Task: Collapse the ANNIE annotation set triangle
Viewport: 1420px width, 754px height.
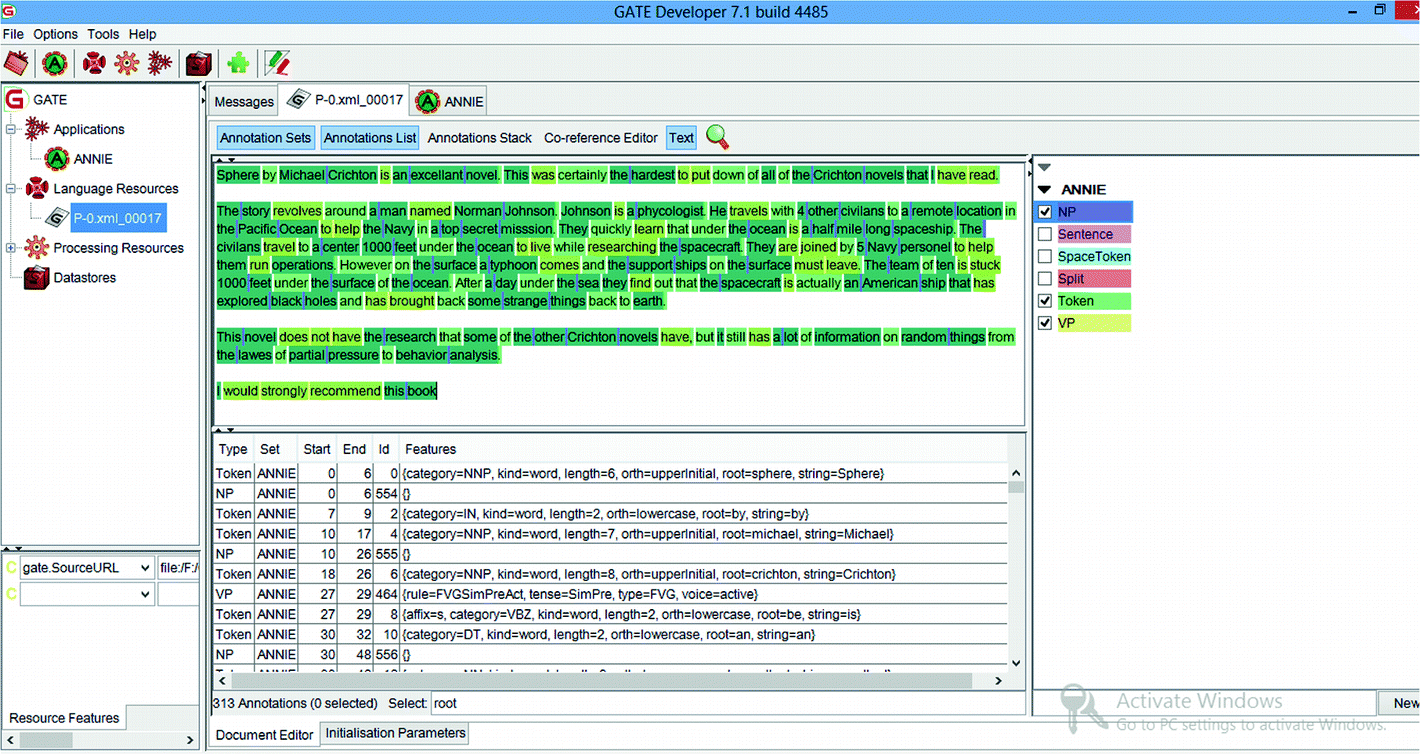Action: 1045,189
